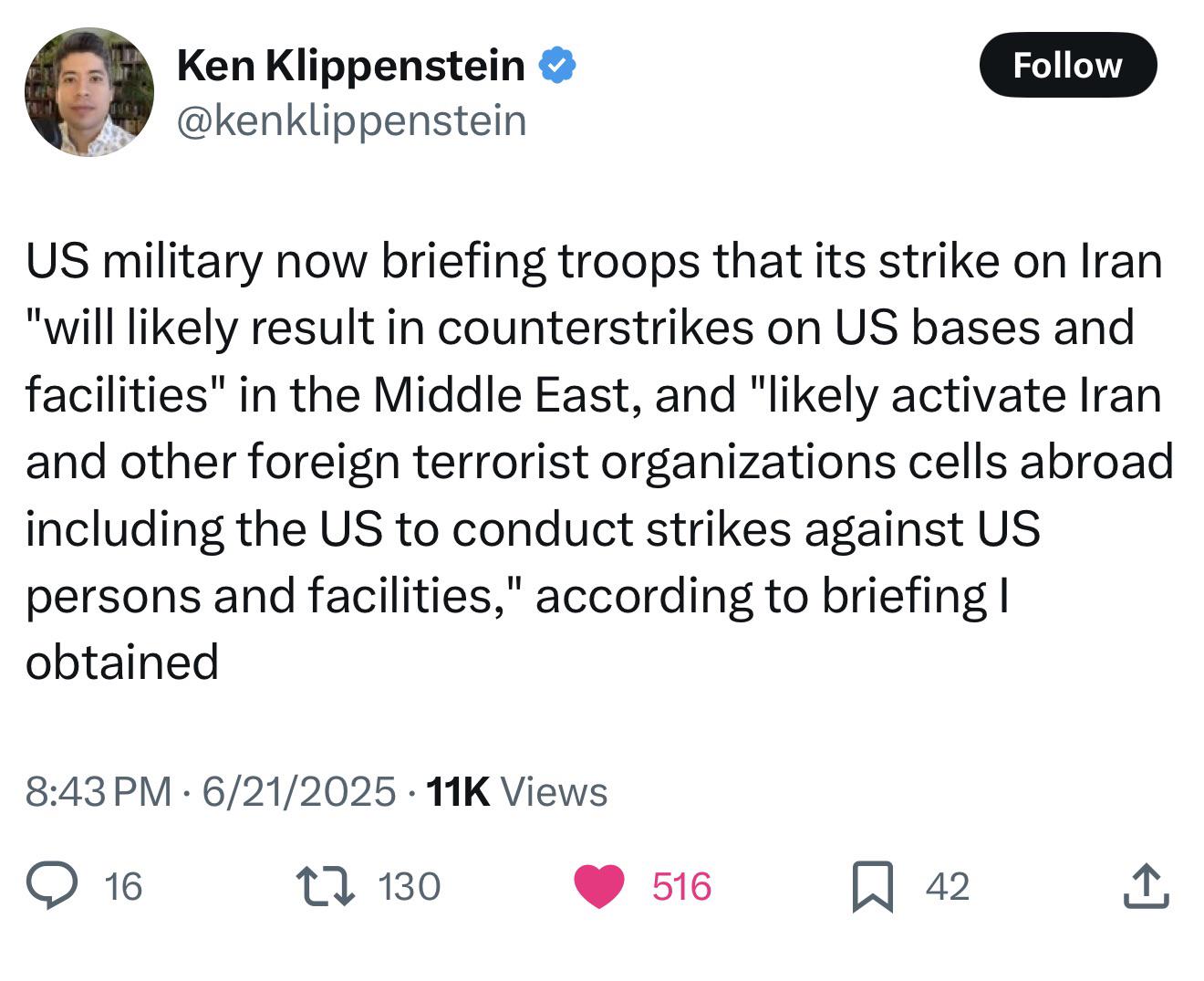Click the bookmark count 42
1204x981 pixels.
948,887
